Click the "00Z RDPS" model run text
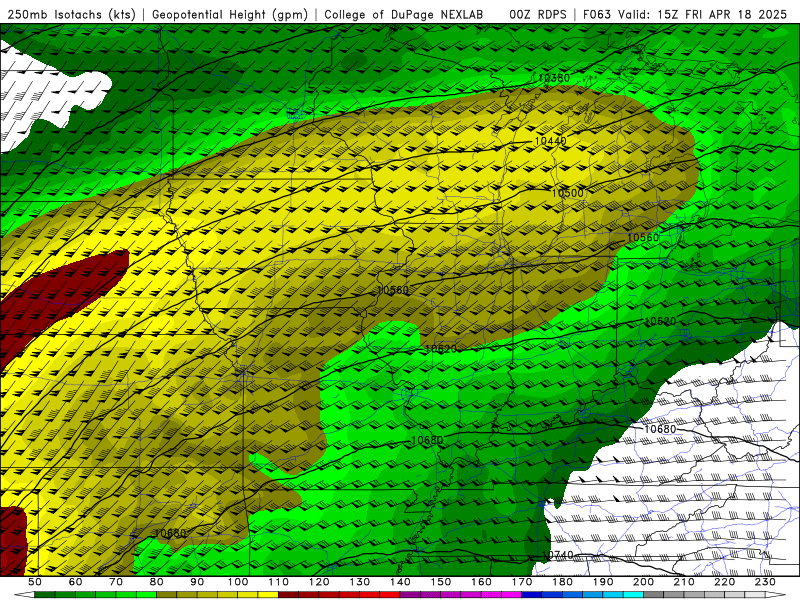The image size is (800, 600). point(538,14)
